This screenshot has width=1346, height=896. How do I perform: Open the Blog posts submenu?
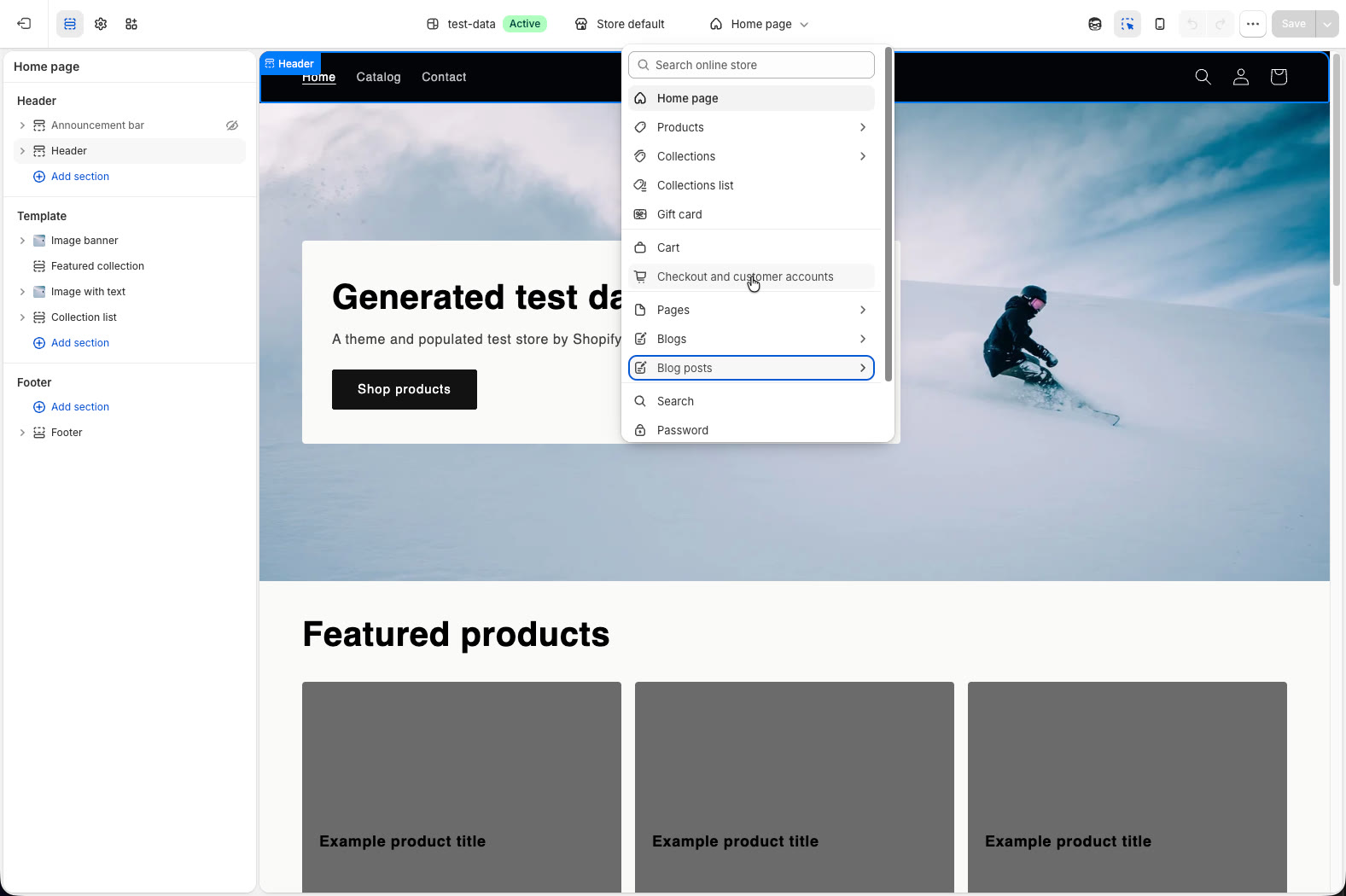(x=751, y=368)
